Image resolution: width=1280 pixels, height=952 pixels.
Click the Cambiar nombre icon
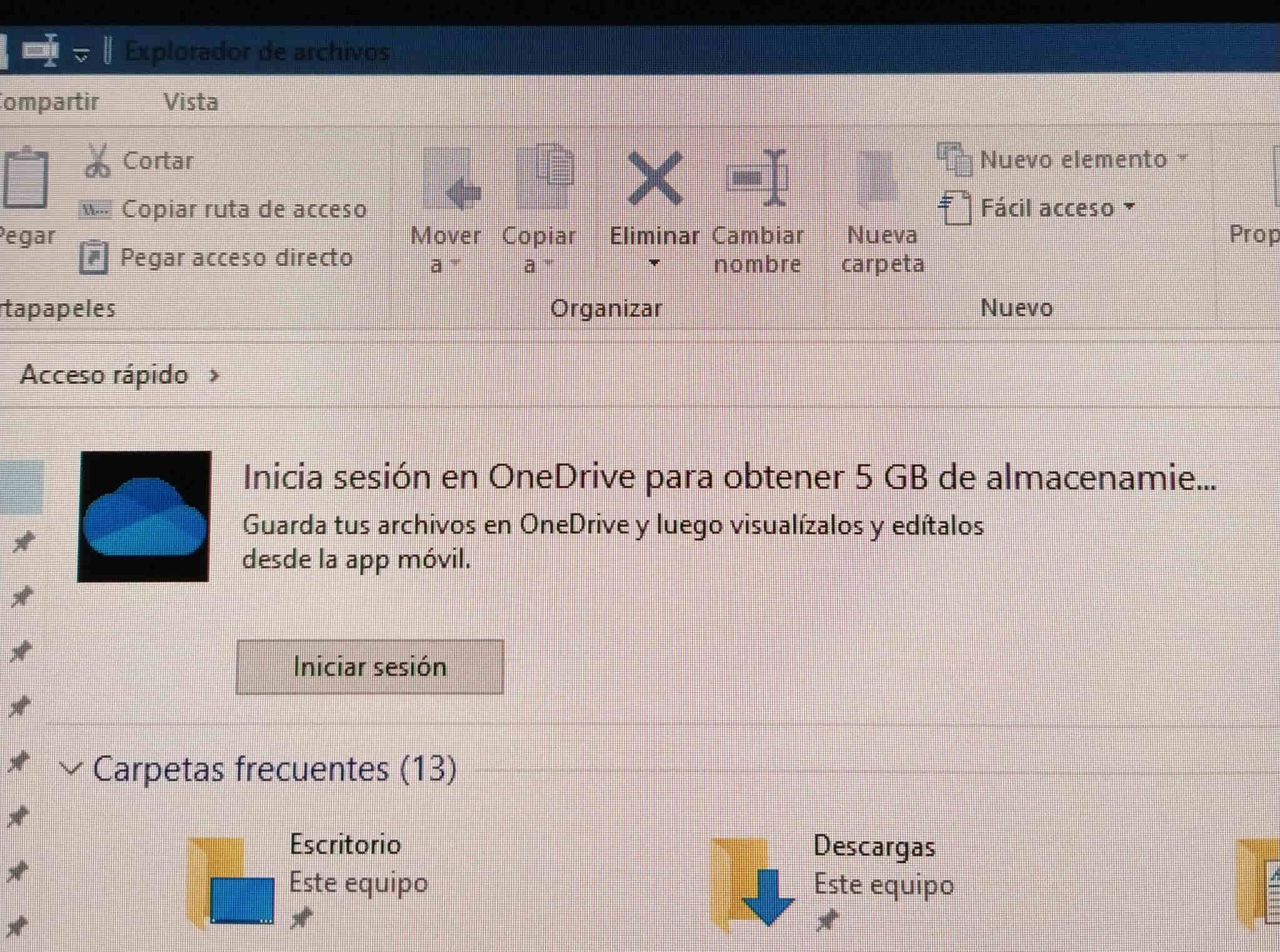click(757, 178)
